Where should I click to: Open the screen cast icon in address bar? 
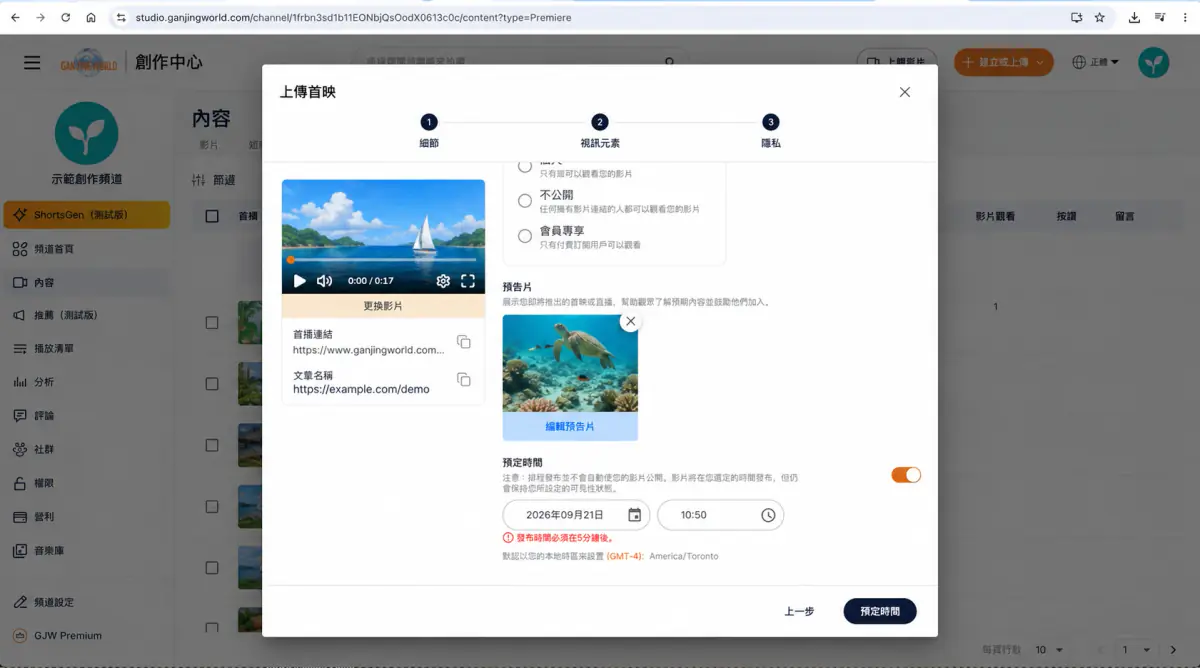pos(1076,17)
